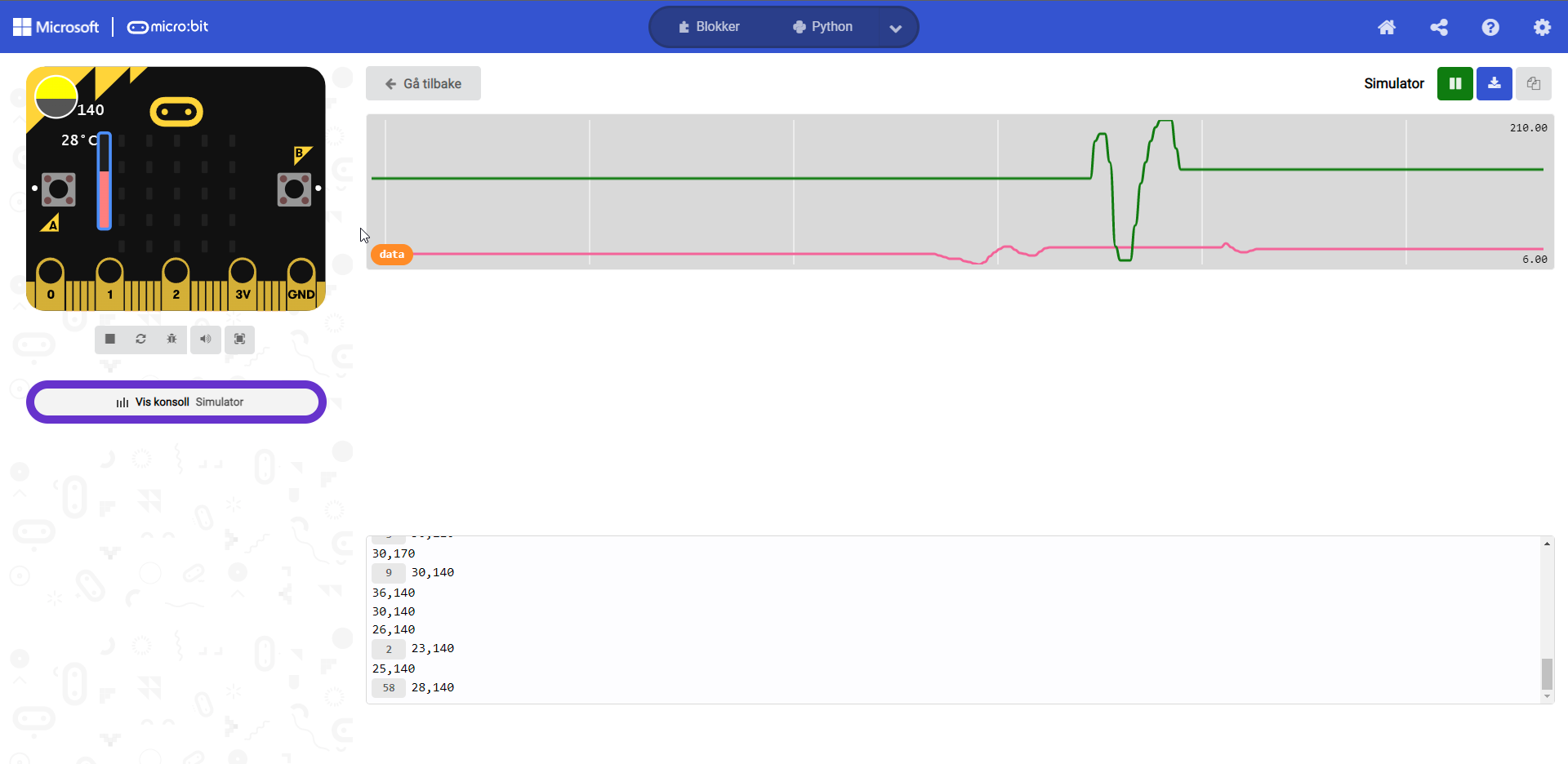Click the chart minimum value 6.00
Screen dimensions: 1568x764
[x=1535, y=260]
